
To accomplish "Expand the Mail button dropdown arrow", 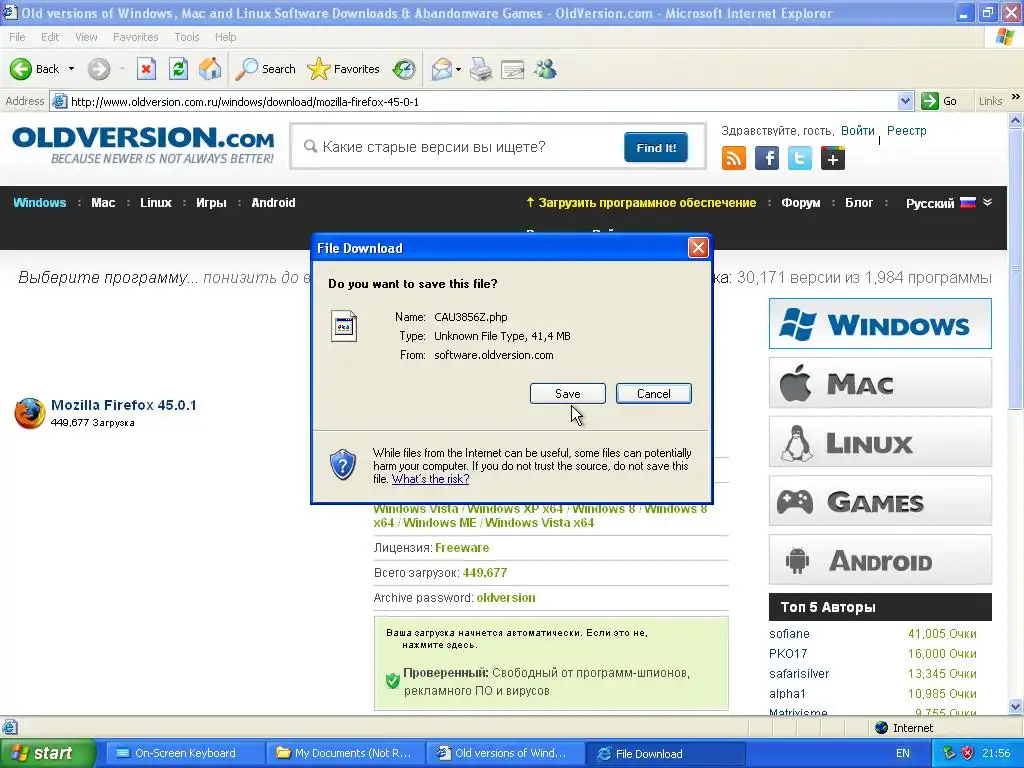I will 458,69.
